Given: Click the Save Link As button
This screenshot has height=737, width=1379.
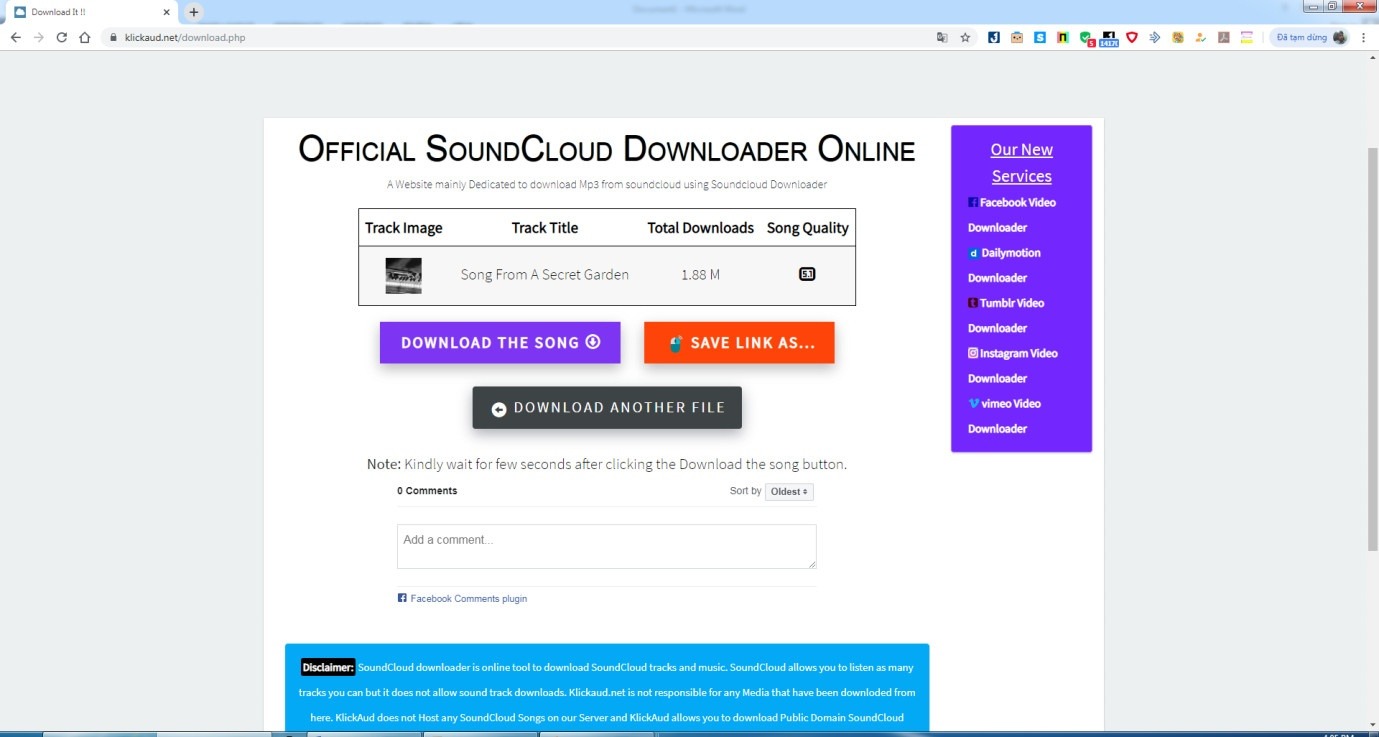Looking at the screenshot, I should tap(739, 342).
